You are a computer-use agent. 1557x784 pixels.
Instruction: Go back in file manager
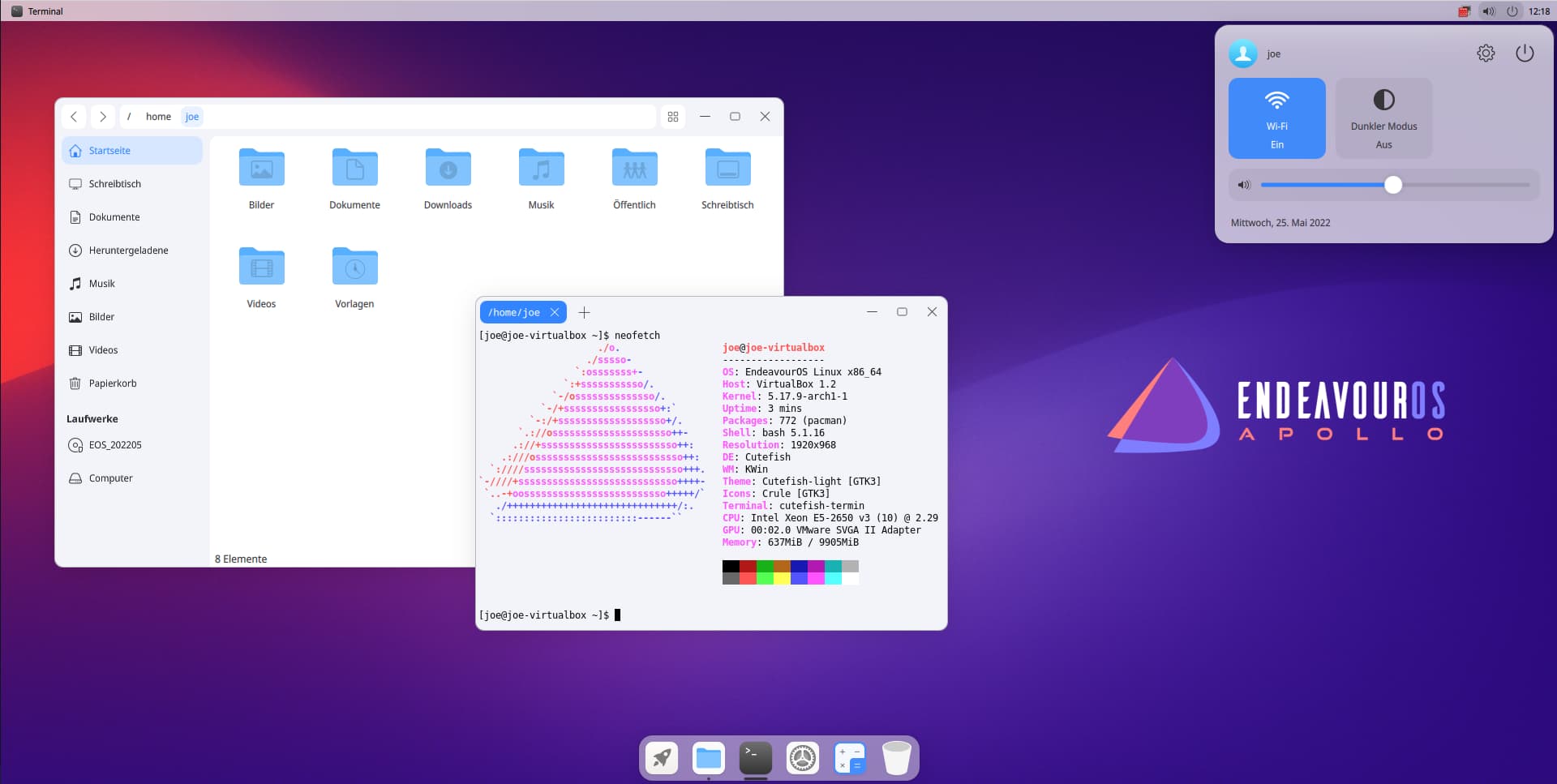tap(74, 117)
